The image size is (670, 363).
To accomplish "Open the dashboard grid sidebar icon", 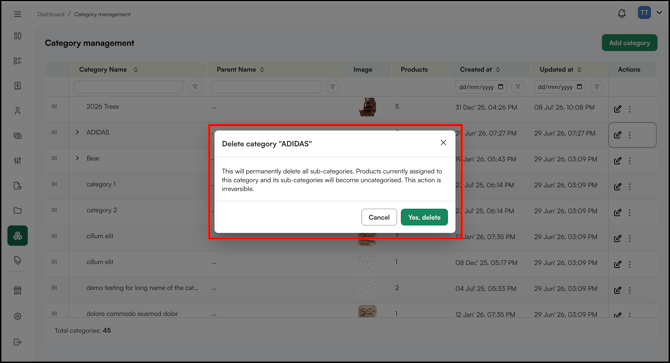I will click(x=18, y=36).
